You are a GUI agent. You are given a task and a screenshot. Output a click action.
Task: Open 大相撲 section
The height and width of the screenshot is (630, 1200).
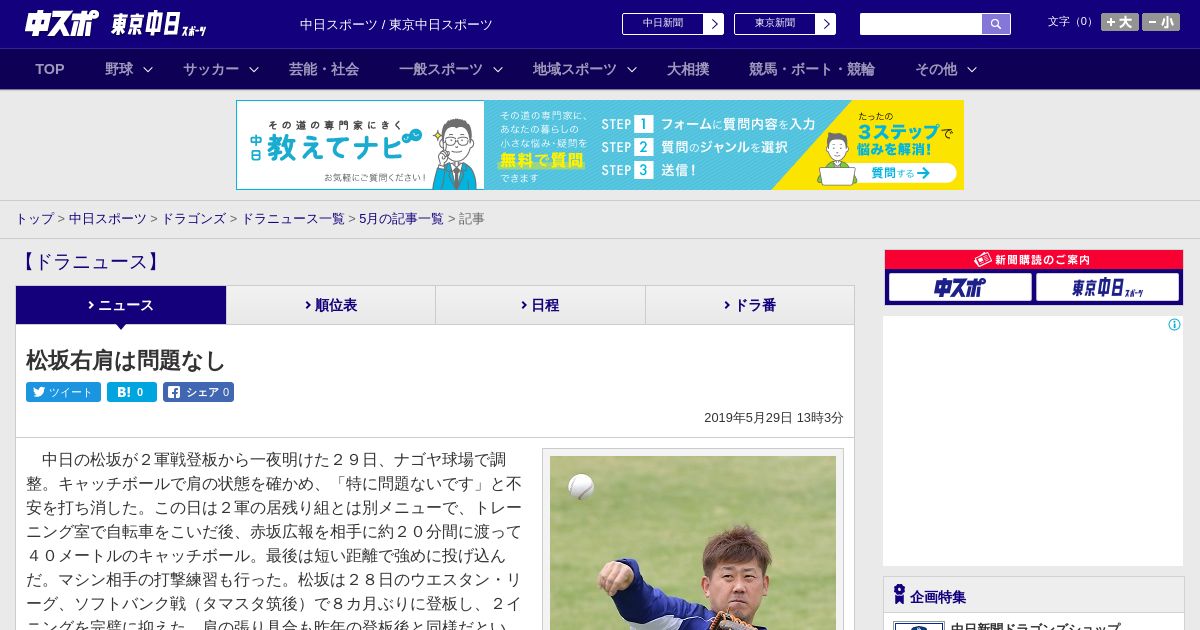pos(688,69)
